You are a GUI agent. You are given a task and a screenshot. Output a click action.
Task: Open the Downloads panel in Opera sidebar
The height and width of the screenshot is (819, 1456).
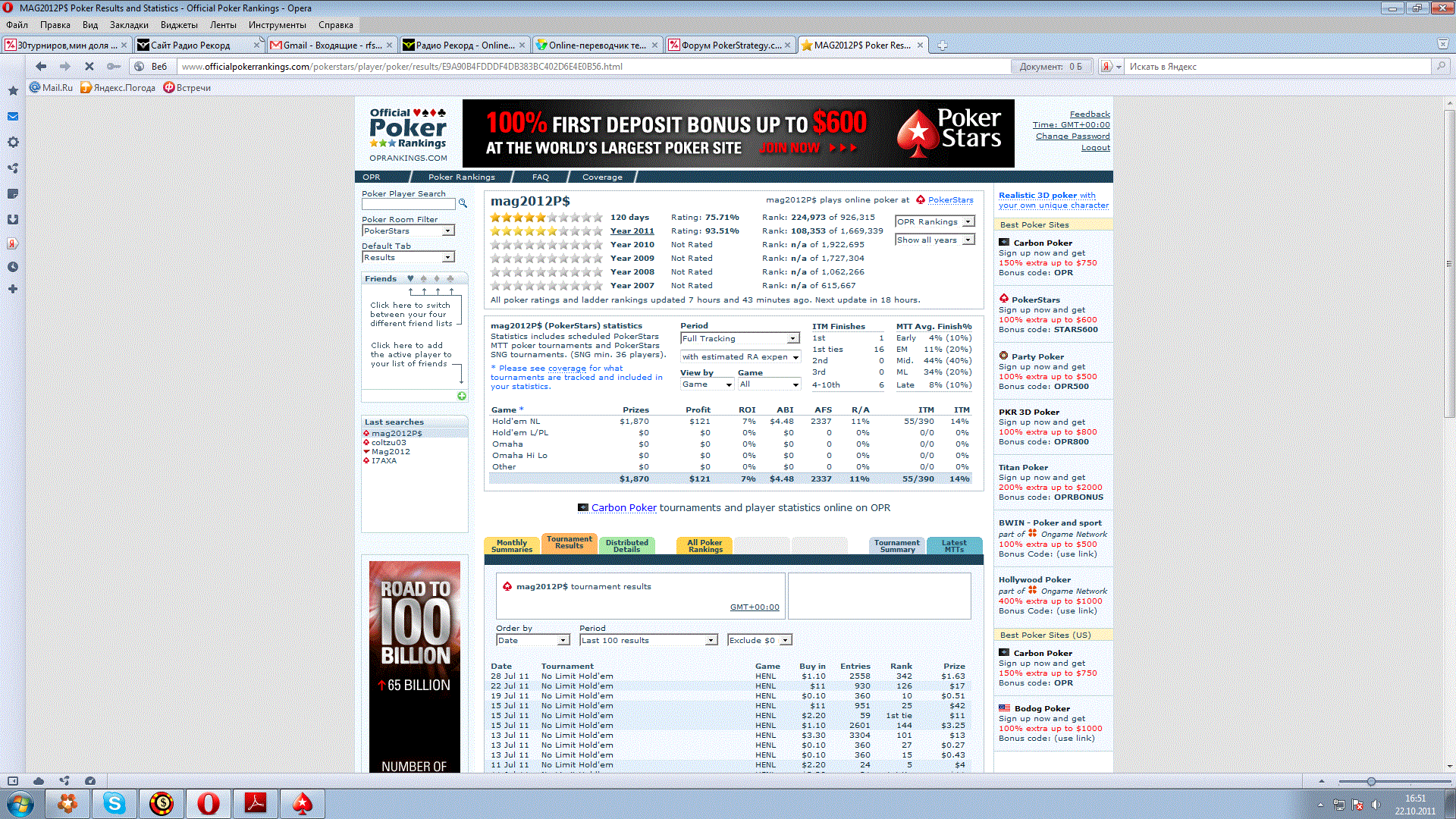pos(13,220)
